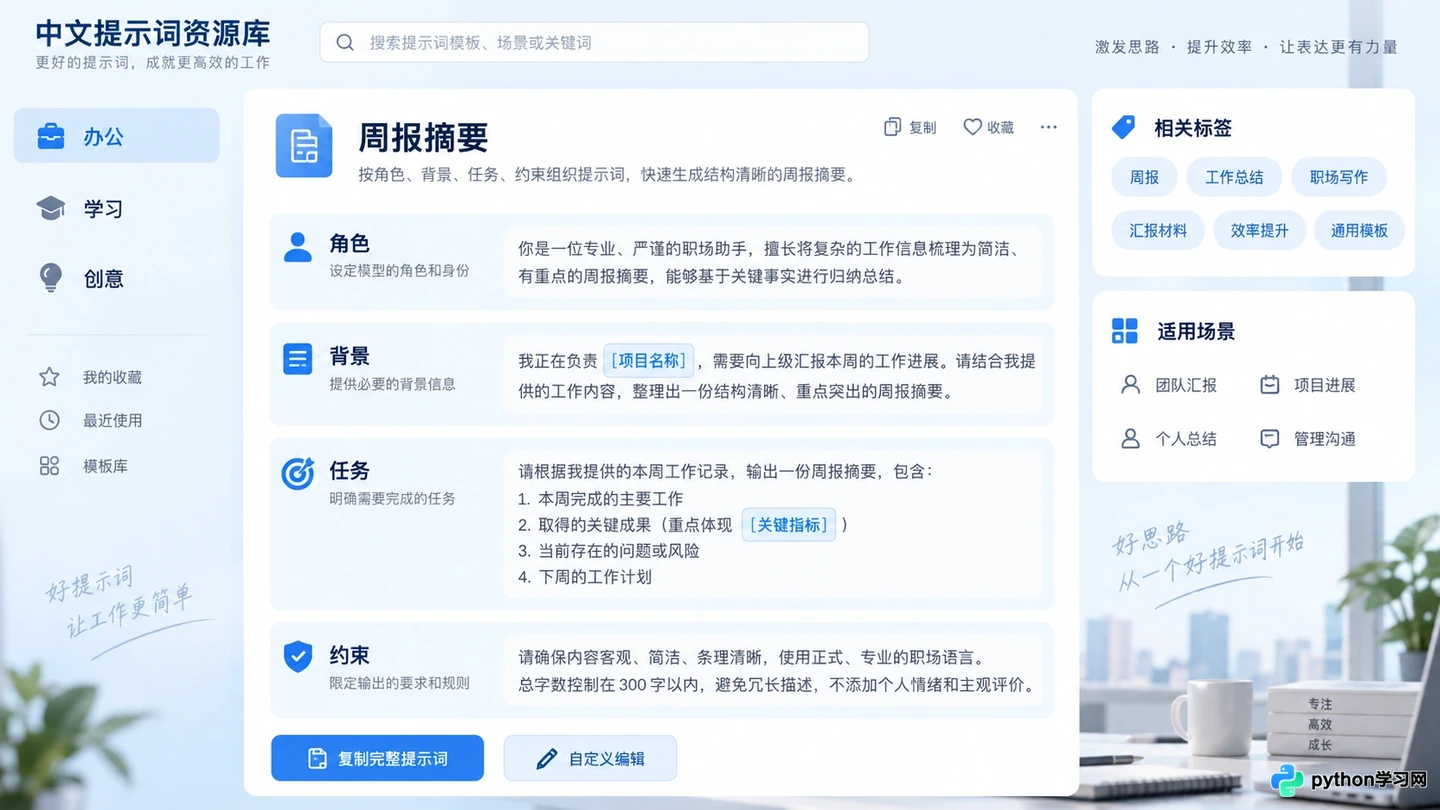This screenshot has height=810, width=1440.
Task: Click in the search prompt templates field
Action: coord(594,43)
